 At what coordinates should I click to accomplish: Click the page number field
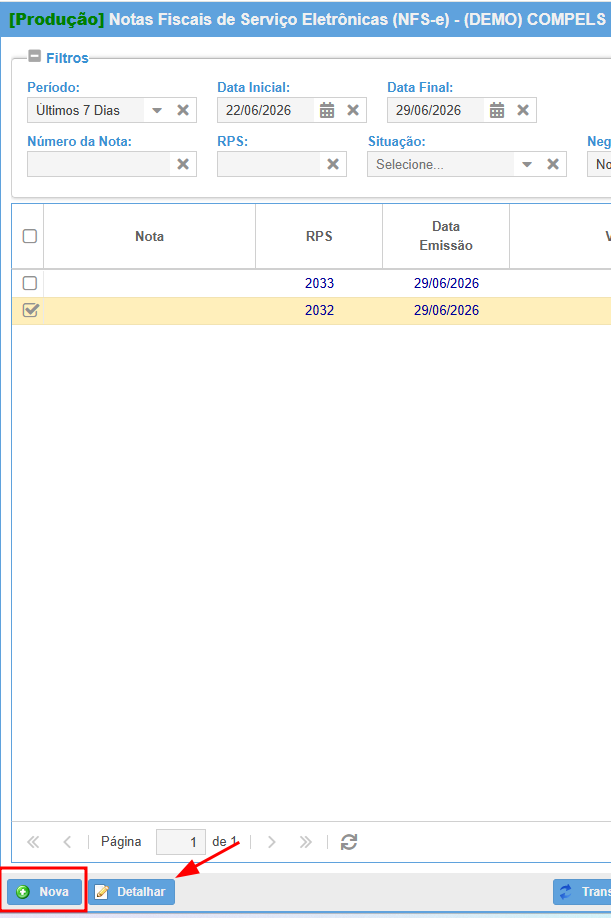click(181, 842)
